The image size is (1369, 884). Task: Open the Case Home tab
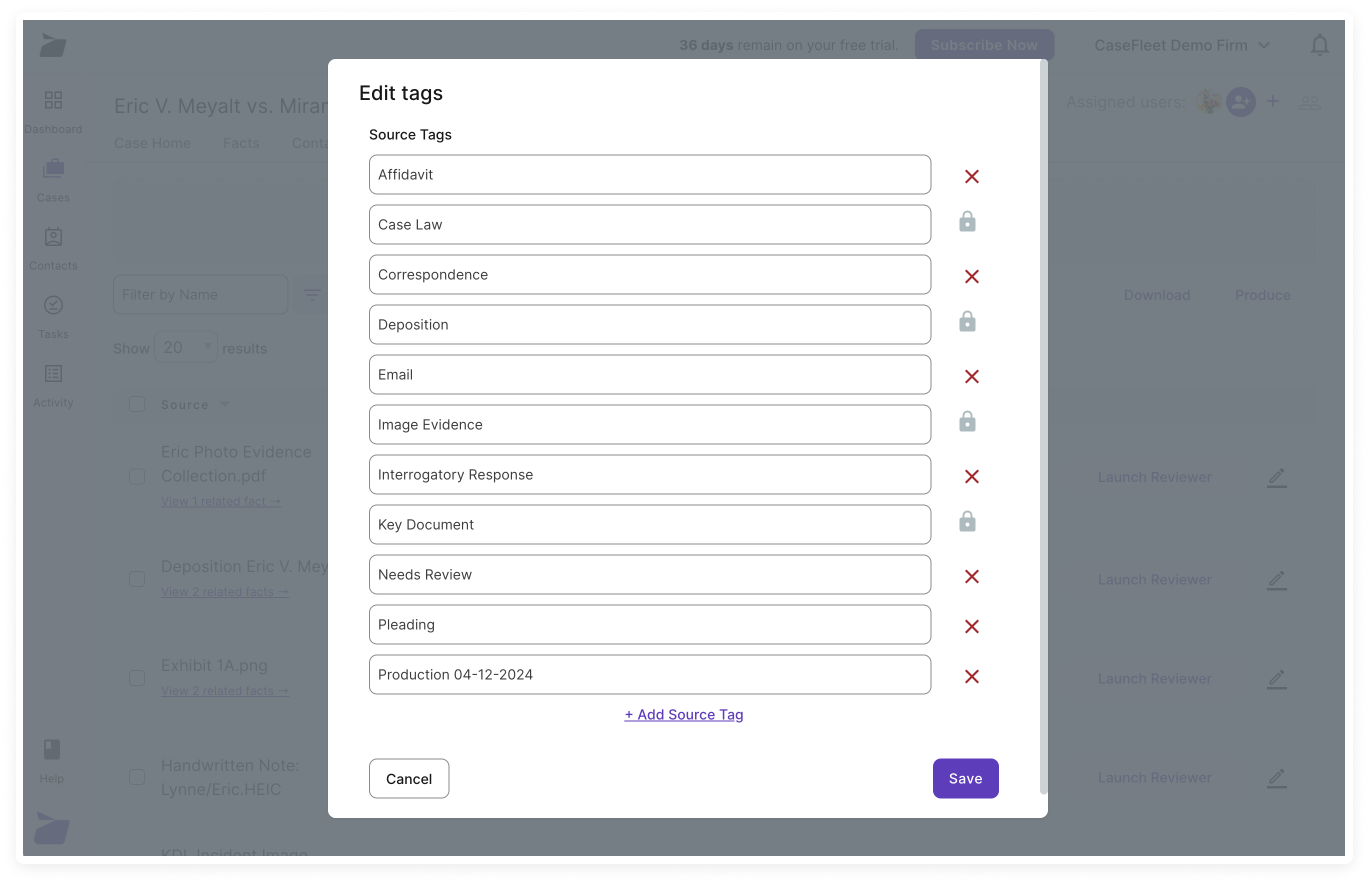152,143
